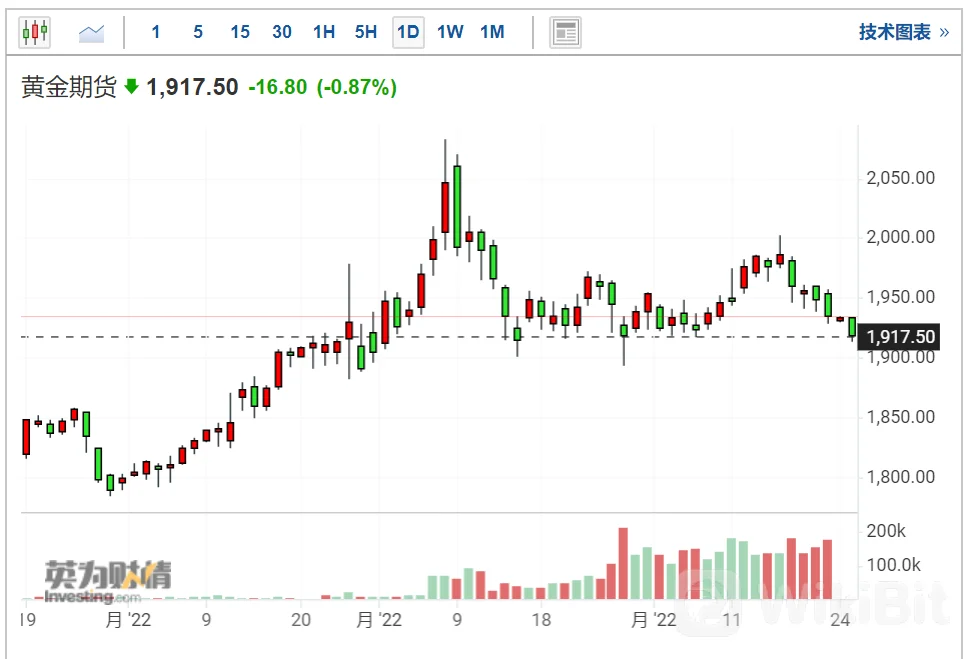Click the 1,950.00 axis label
The height and width of the screenshot is (659, 967).
point(900,297)
